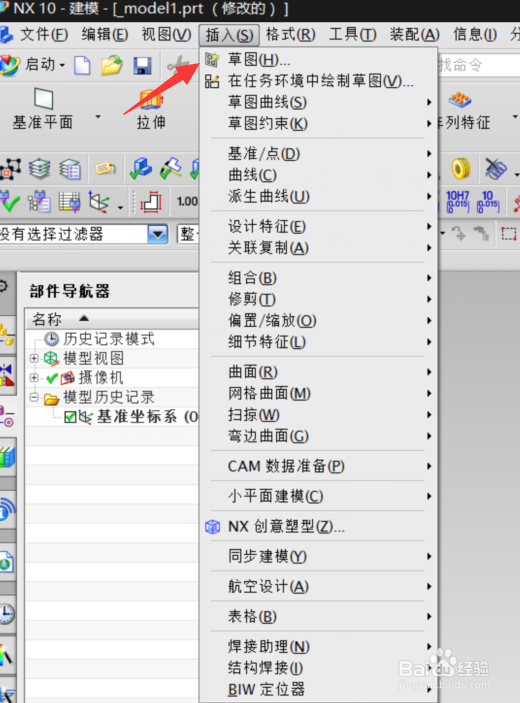Click the NX 创意塑型 cube icon
Viewport: 520px width, 703px height.
(x=212, y=527)
